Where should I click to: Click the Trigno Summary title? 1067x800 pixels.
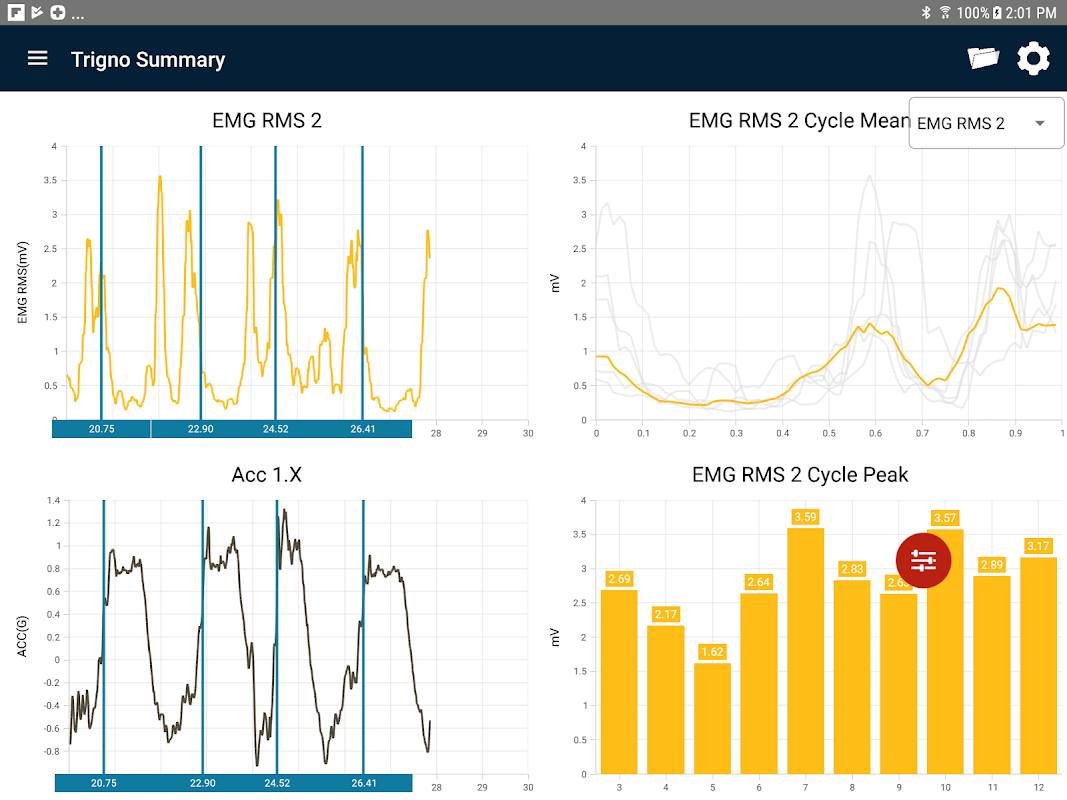148,60
